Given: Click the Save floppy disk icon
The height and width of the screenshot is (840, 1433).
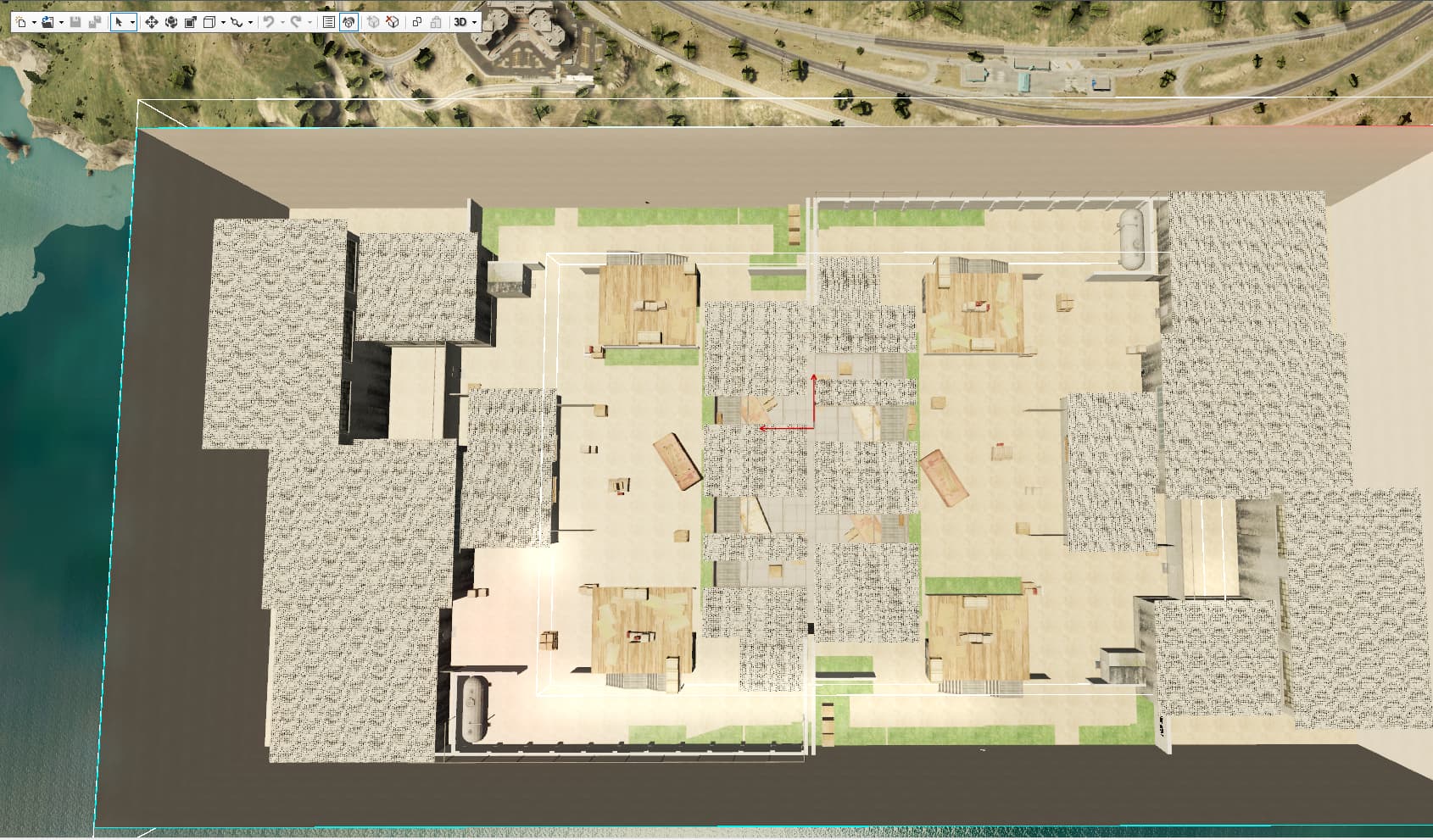Looking at the screenshot, I should click(75, 22).
